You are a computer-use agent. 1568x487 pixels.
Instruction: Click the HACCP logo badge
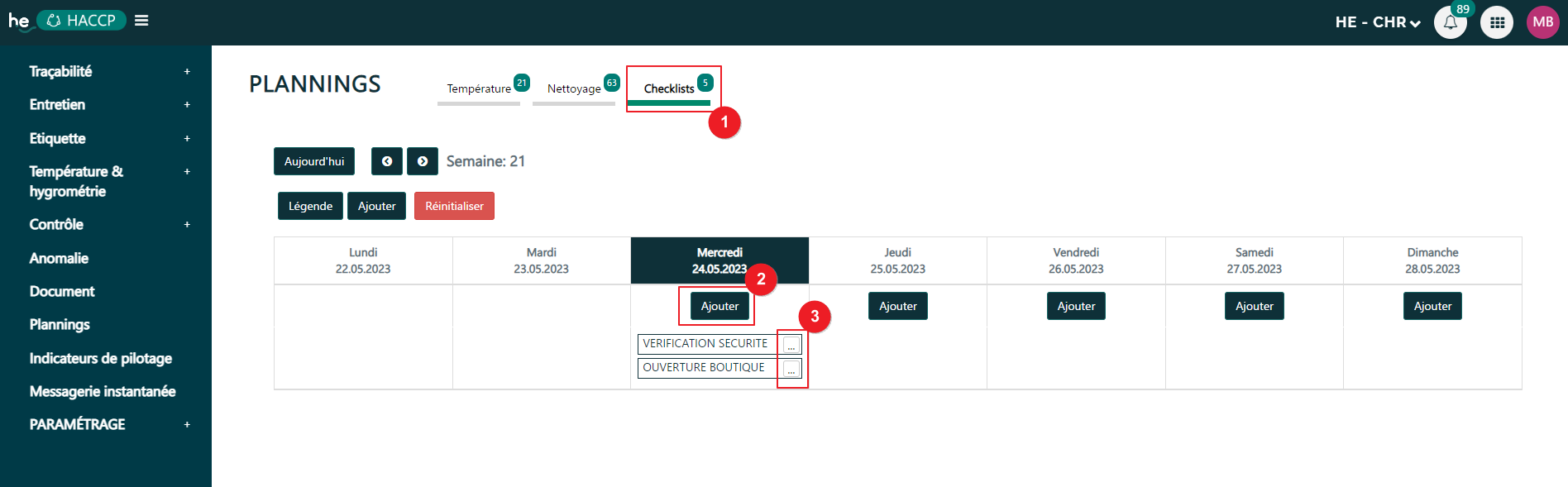click(81, 21)
